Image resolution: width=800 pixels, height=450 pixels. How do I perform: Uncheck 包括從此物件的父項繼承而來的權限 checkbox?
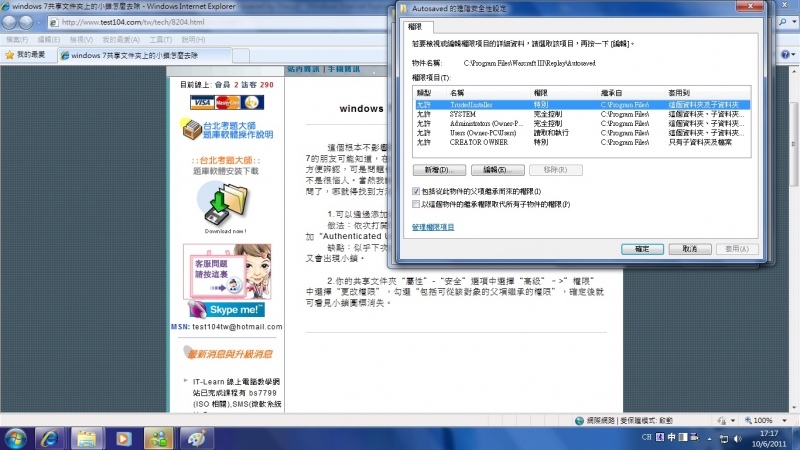tap(416, 191)
